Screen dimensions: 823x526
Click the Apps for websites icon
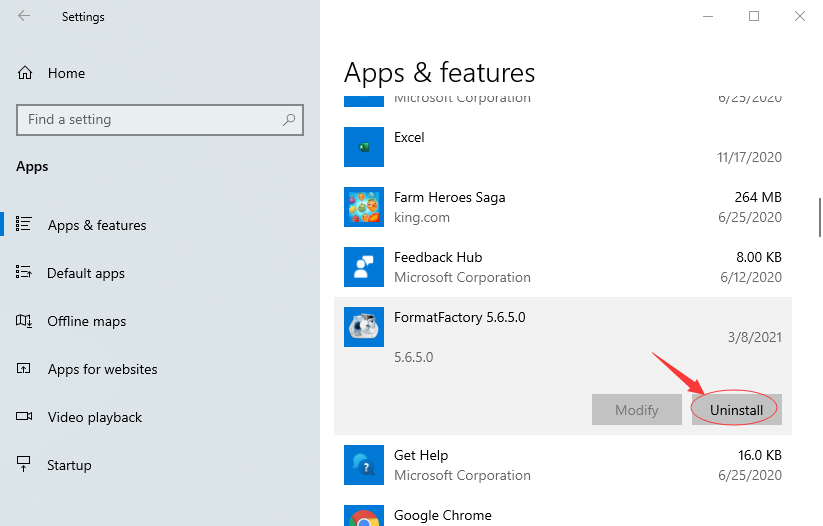coord(24,369)
